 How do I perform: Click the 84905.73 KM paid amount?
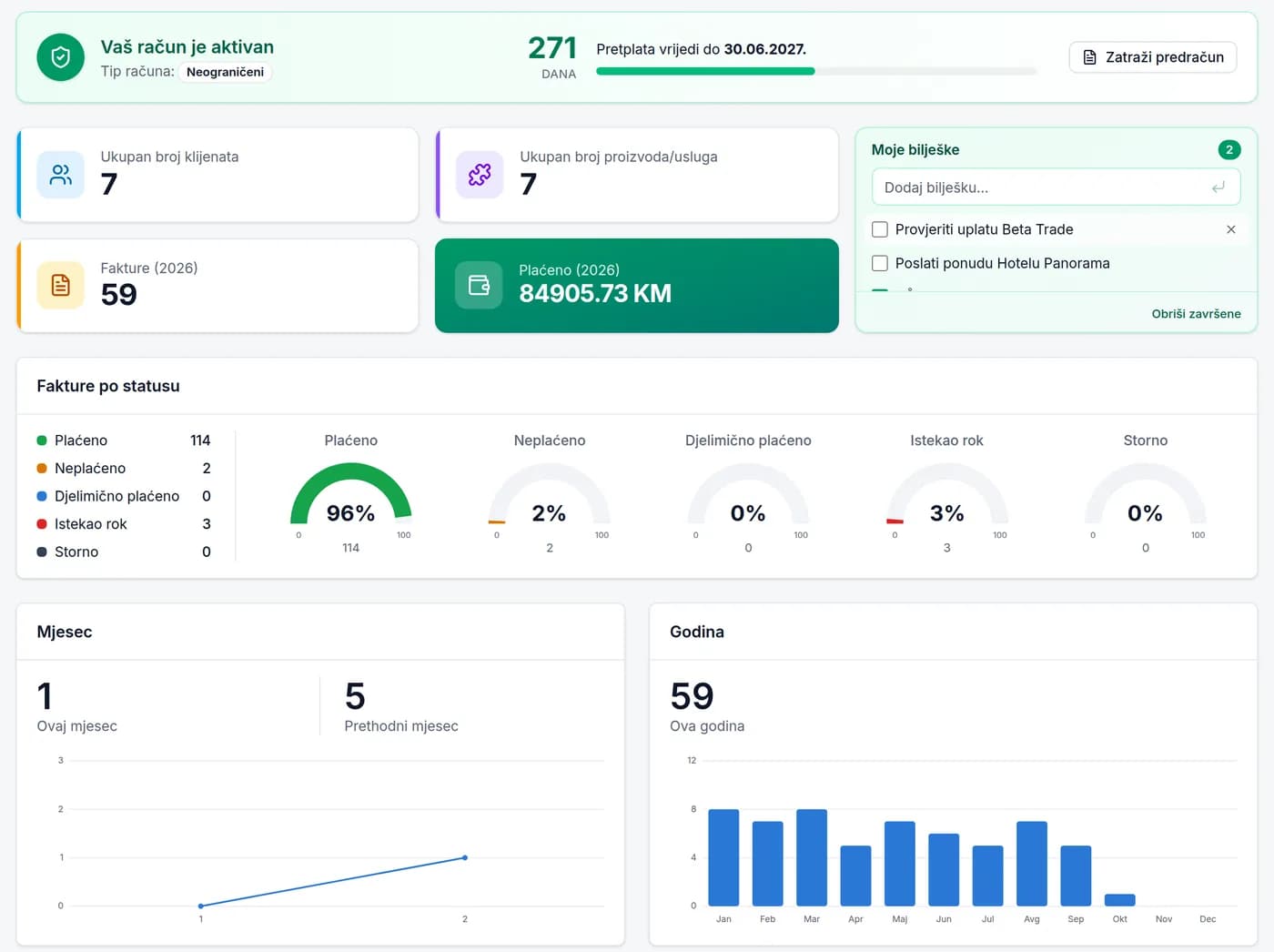(595, 293)
